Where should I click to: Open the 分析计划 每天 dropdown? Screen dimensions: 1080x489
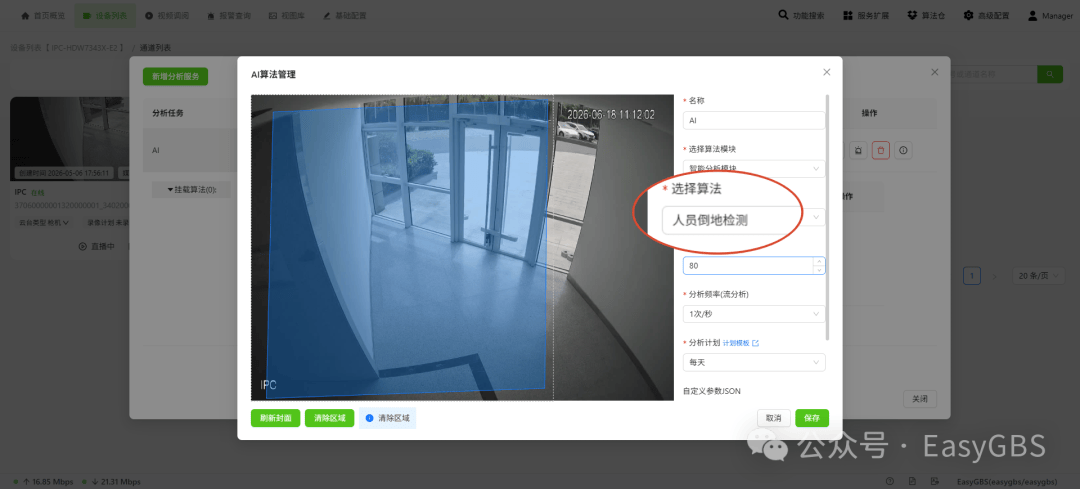tap(754, 362)
